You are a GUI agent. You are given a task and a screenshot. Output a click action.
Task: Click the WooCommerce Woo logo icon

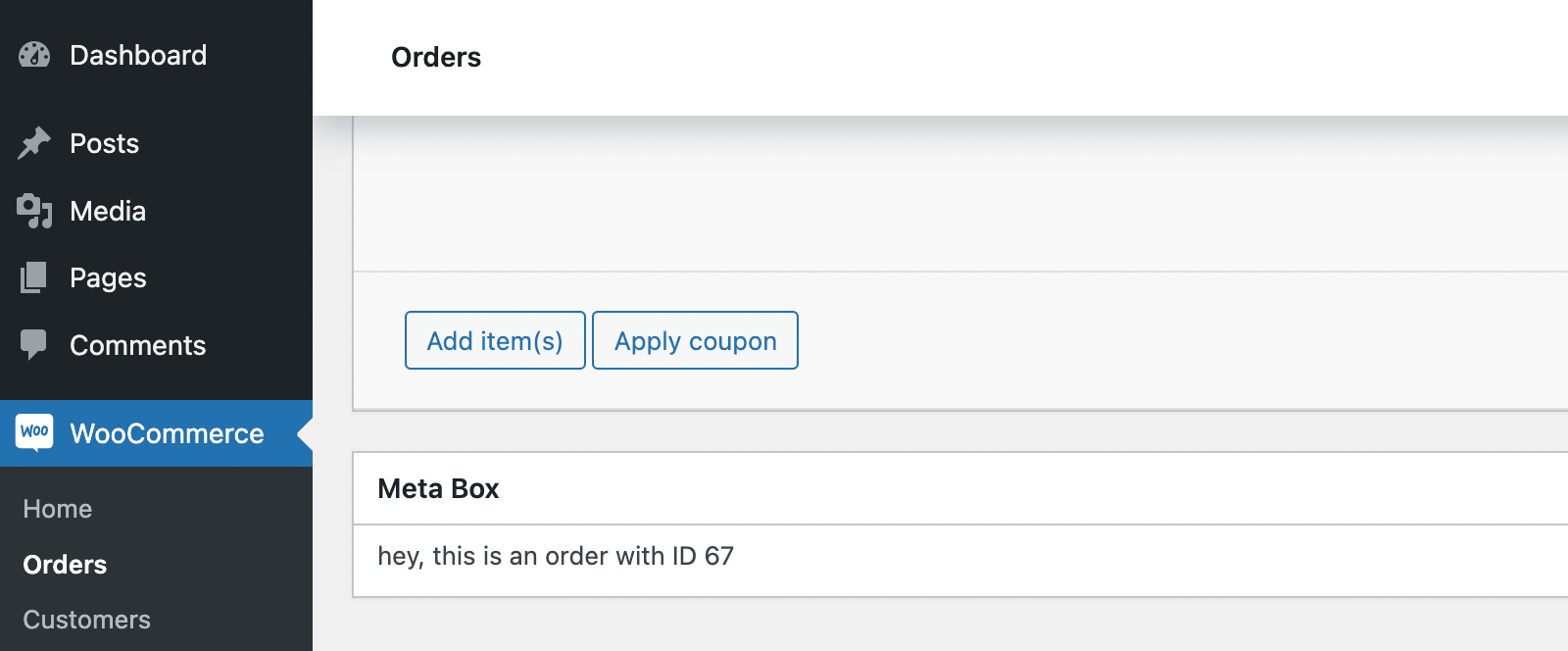(x=33, y=432)
